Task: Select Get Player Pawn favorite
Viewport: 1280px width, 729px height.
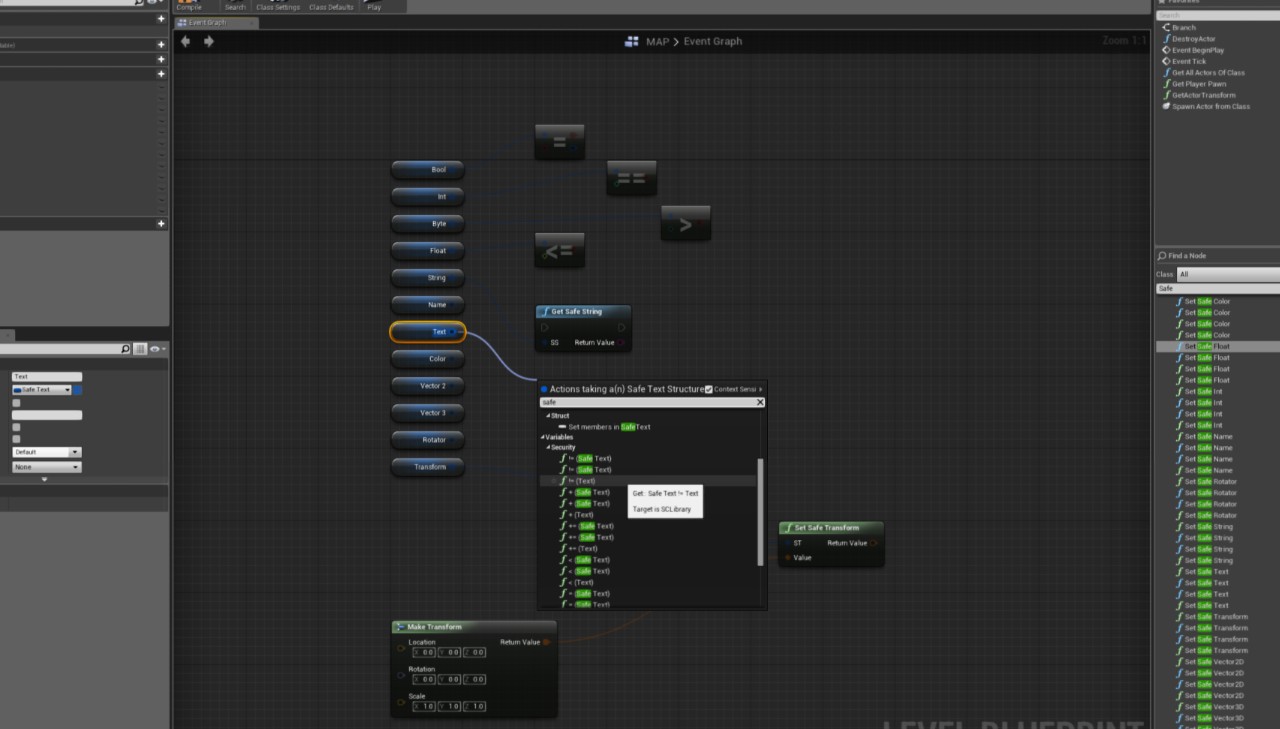Action: (x=1198, y=84)
